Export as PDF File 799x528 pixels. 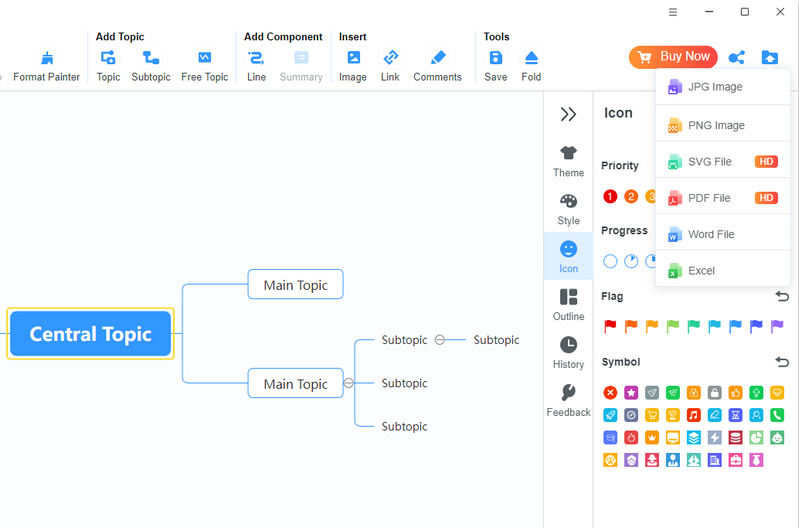pos(723,198)
